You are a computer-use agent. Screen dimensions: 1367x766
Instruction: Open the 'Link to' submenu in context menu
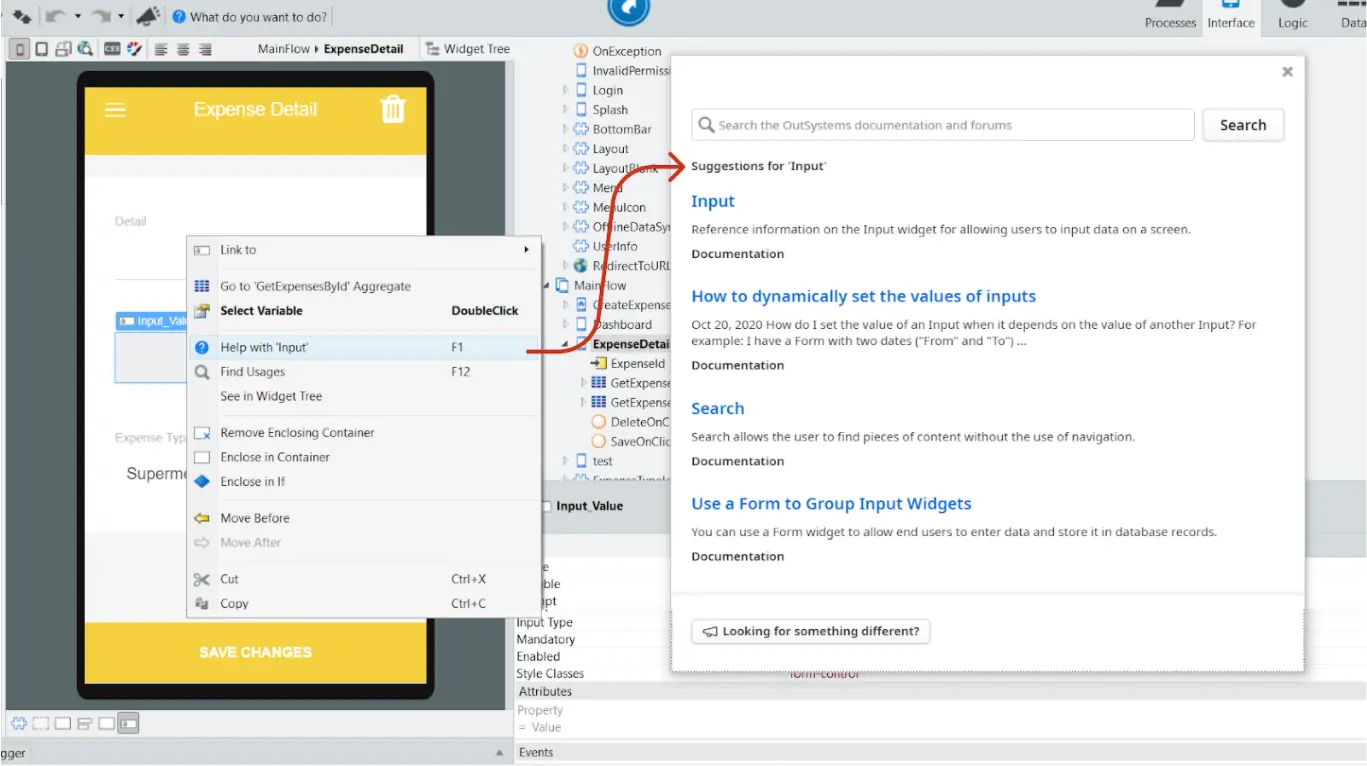coord(364,250)
